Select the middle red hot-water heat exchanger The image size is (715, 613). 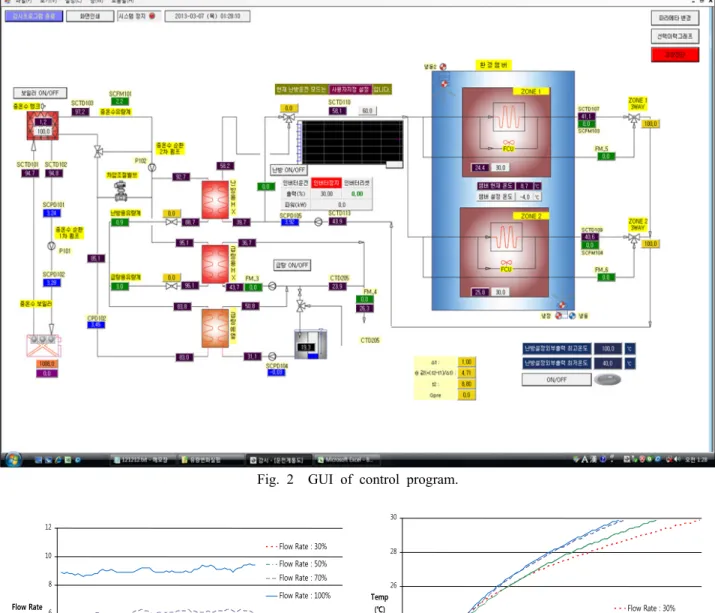click(x=215, y=264)
